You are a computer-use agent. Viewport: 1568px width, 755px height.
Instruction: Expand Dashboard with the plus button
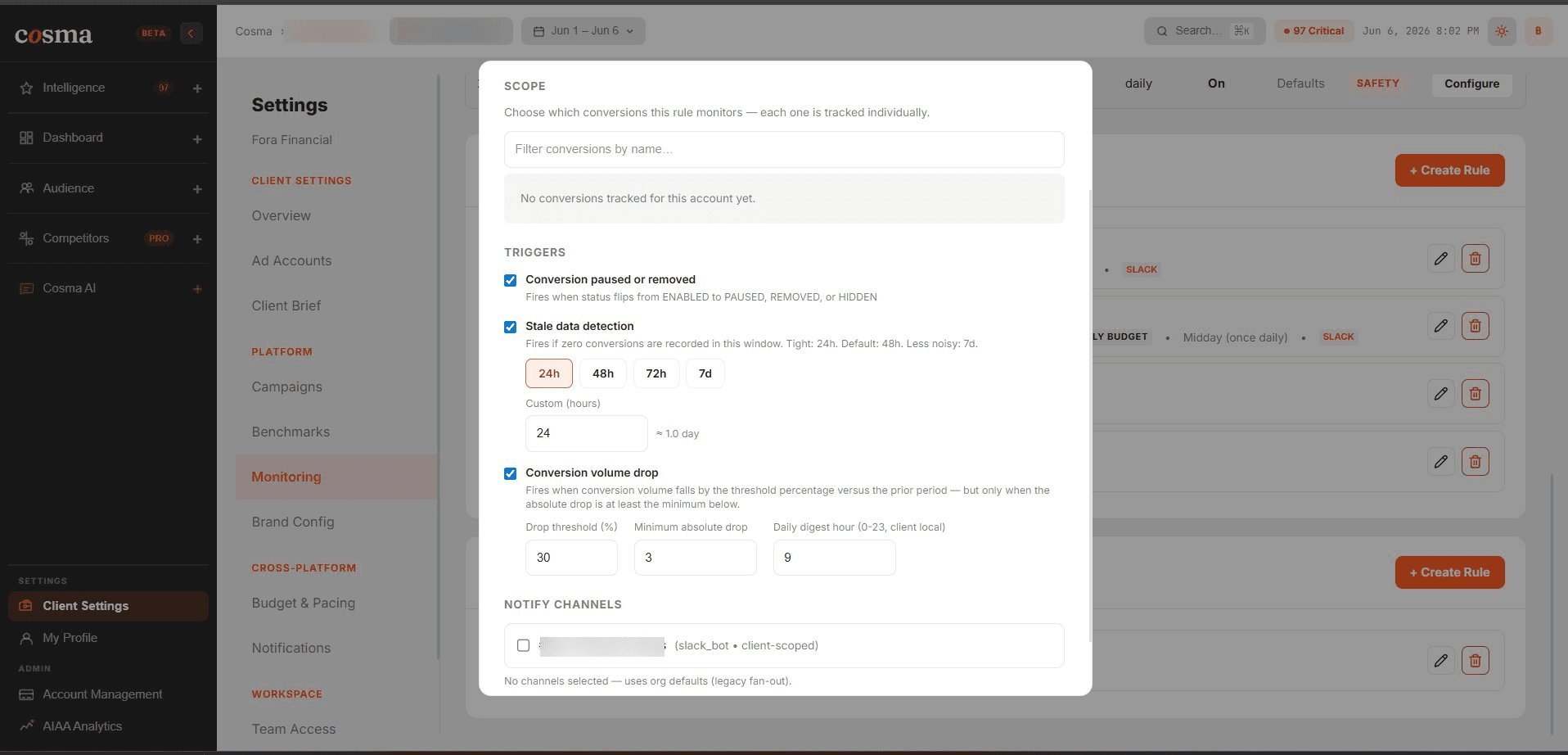pyautogui.click(x=197, y=139)
